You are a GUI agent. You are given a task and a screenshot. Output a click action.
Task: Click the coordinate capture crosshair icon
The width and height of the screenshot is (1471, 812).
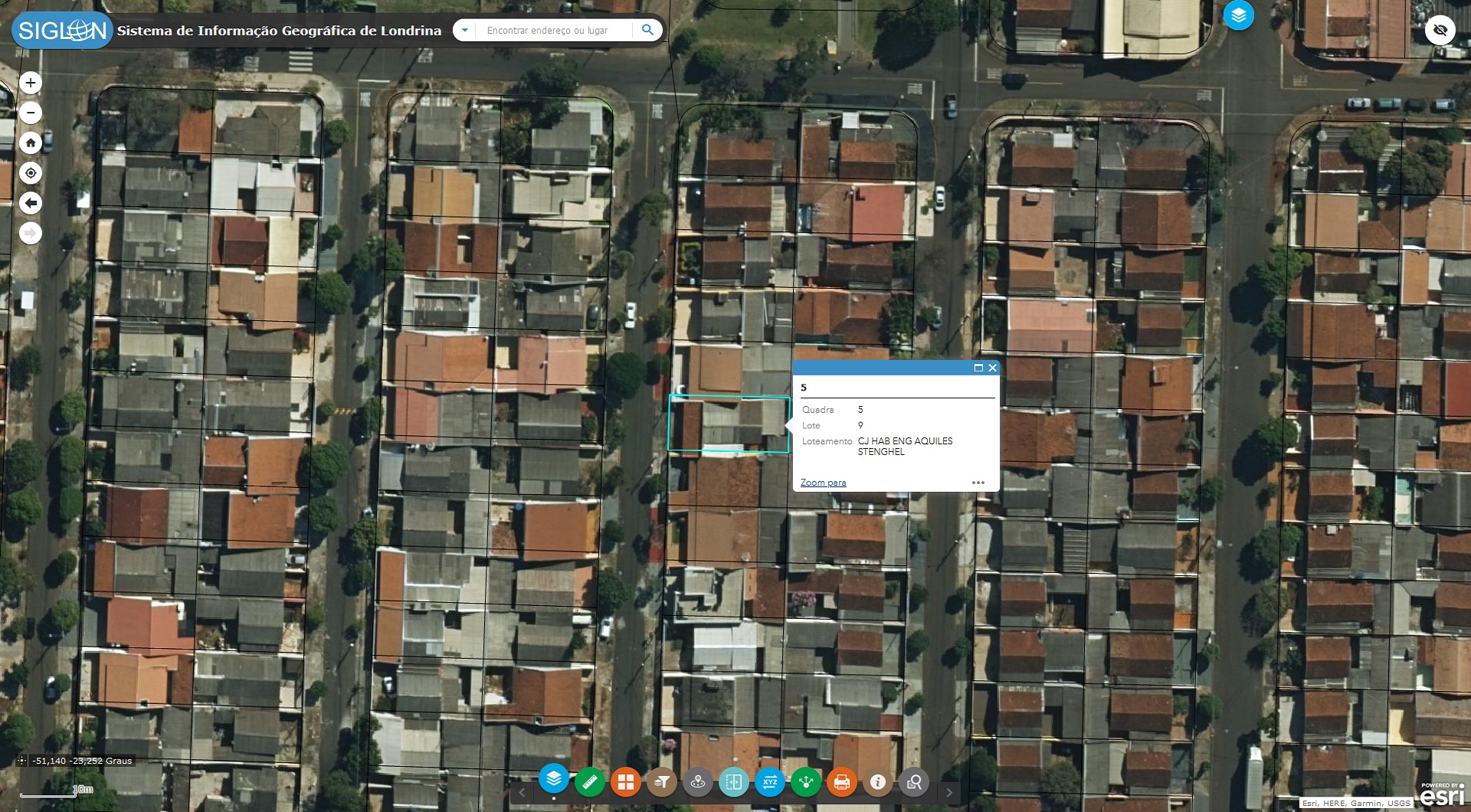pos(21,761)
